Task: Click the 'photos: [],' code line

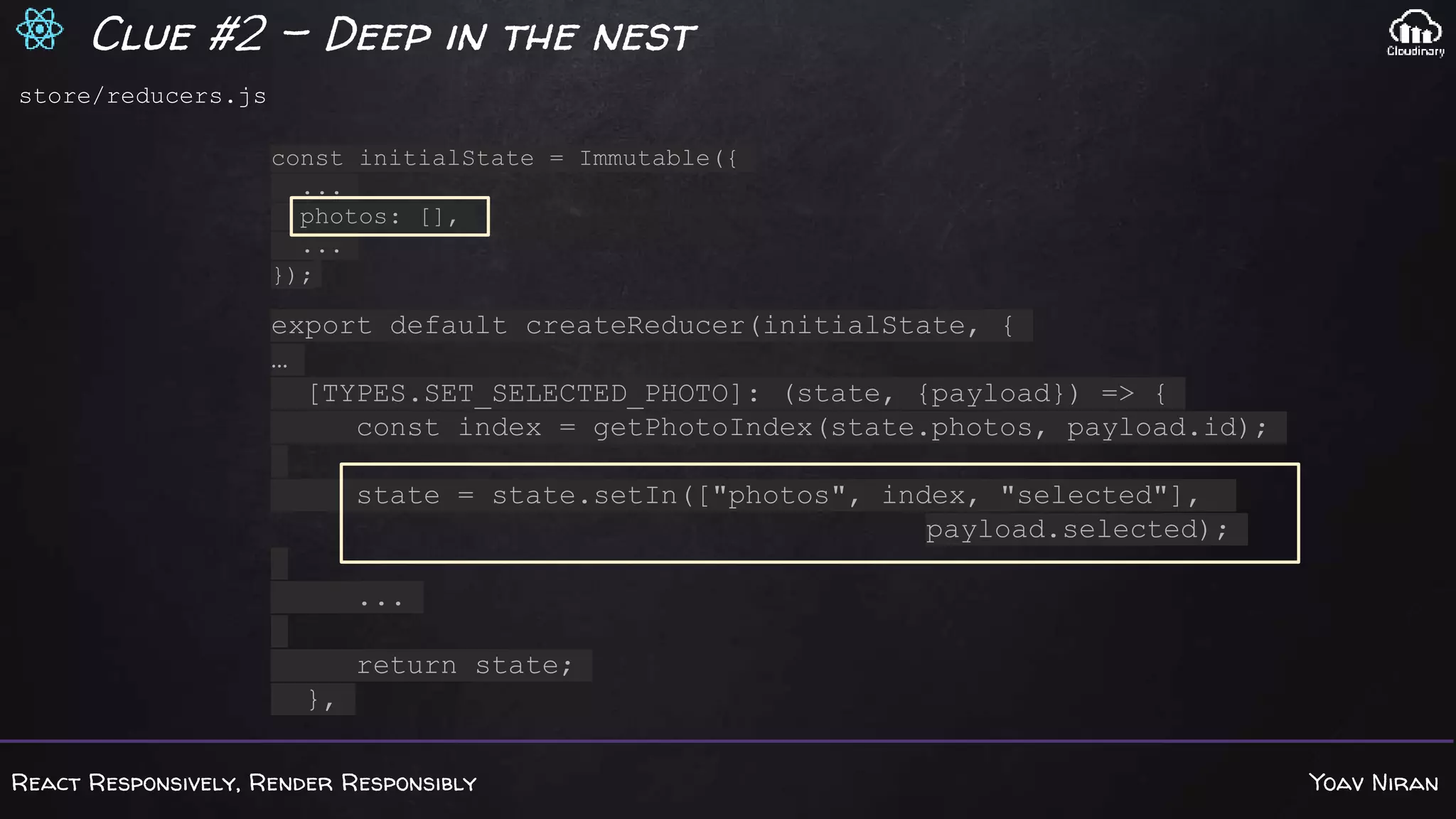Action: pos(379,216)
